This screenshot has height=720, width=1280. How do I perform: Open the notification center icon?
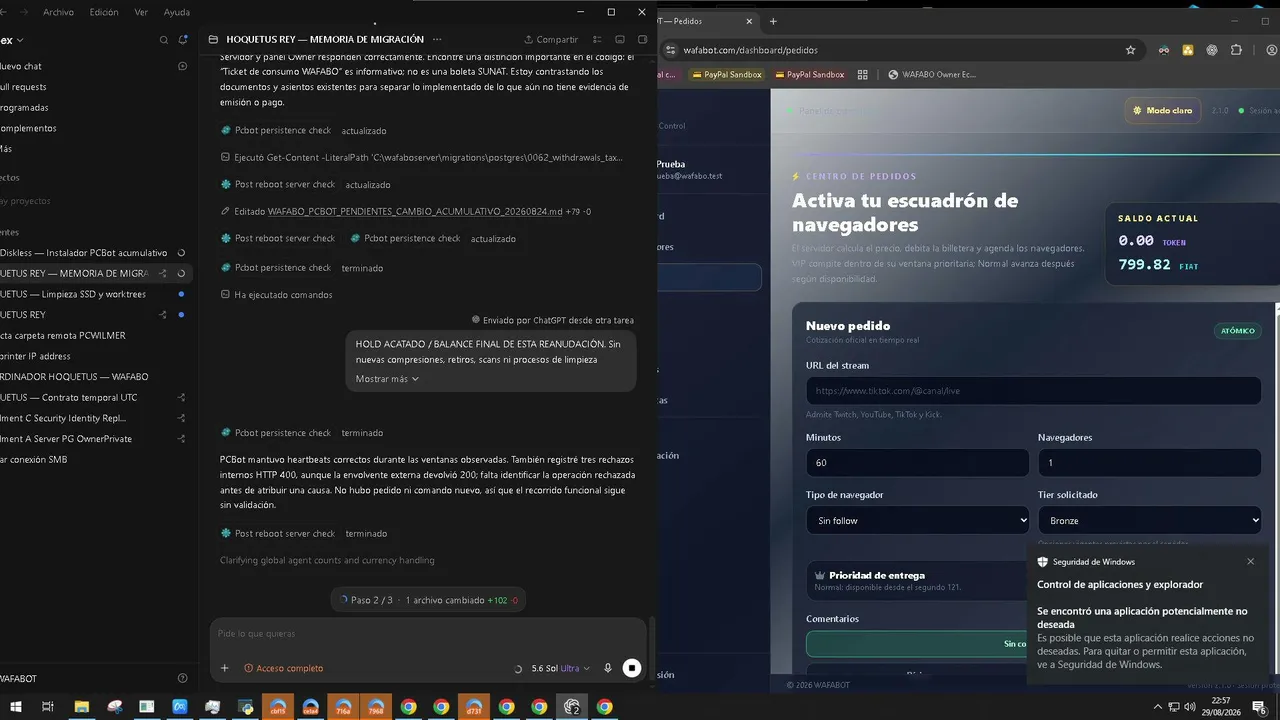pyautogui.click(x=1259, y=707)
